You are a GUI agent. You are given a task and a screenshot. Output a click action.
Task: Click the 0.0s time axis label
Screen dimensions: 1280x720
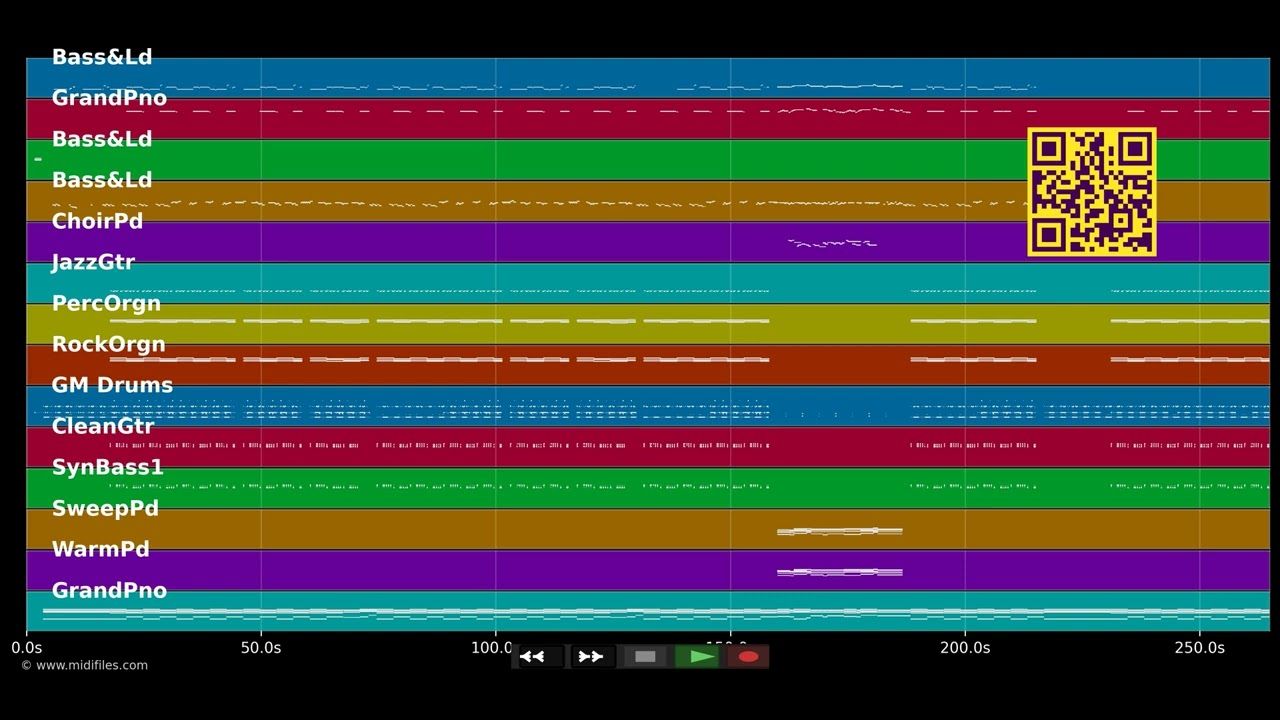(x=27, y=648)
